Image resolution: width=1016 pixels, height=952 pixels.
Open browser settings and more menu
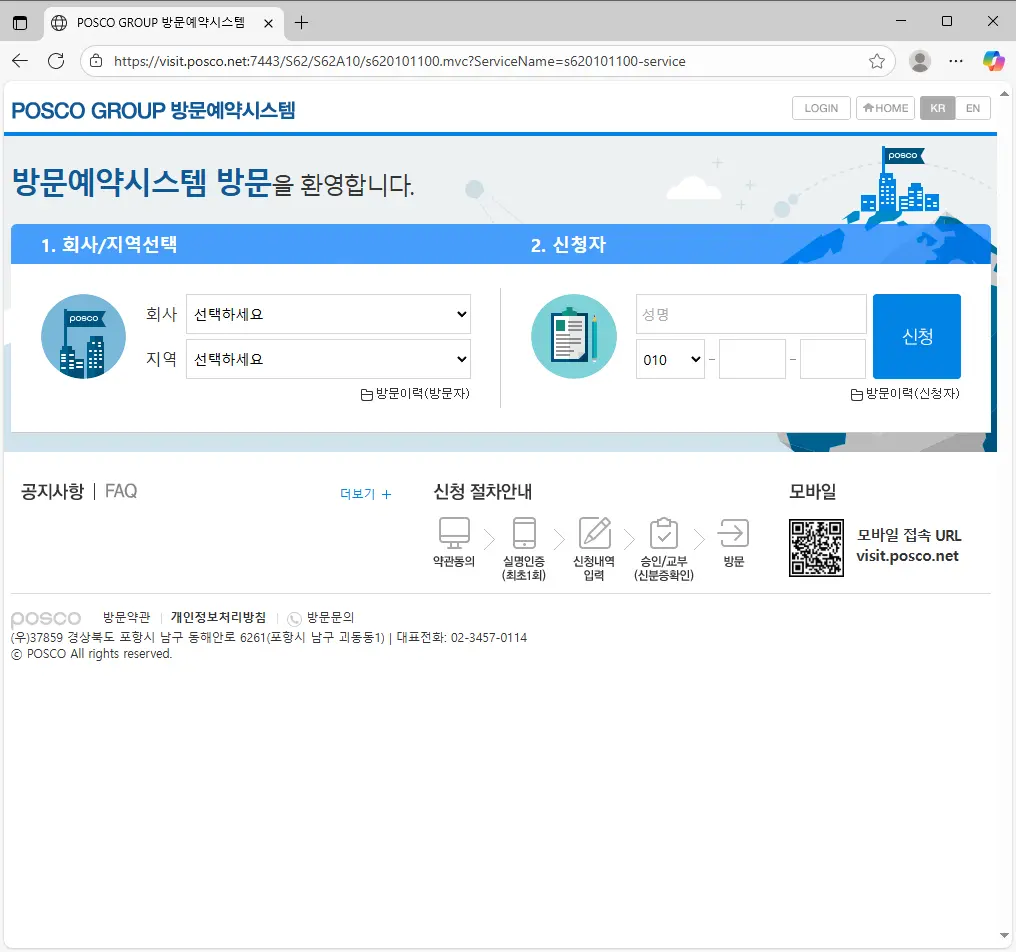click(x=956, y=61)
